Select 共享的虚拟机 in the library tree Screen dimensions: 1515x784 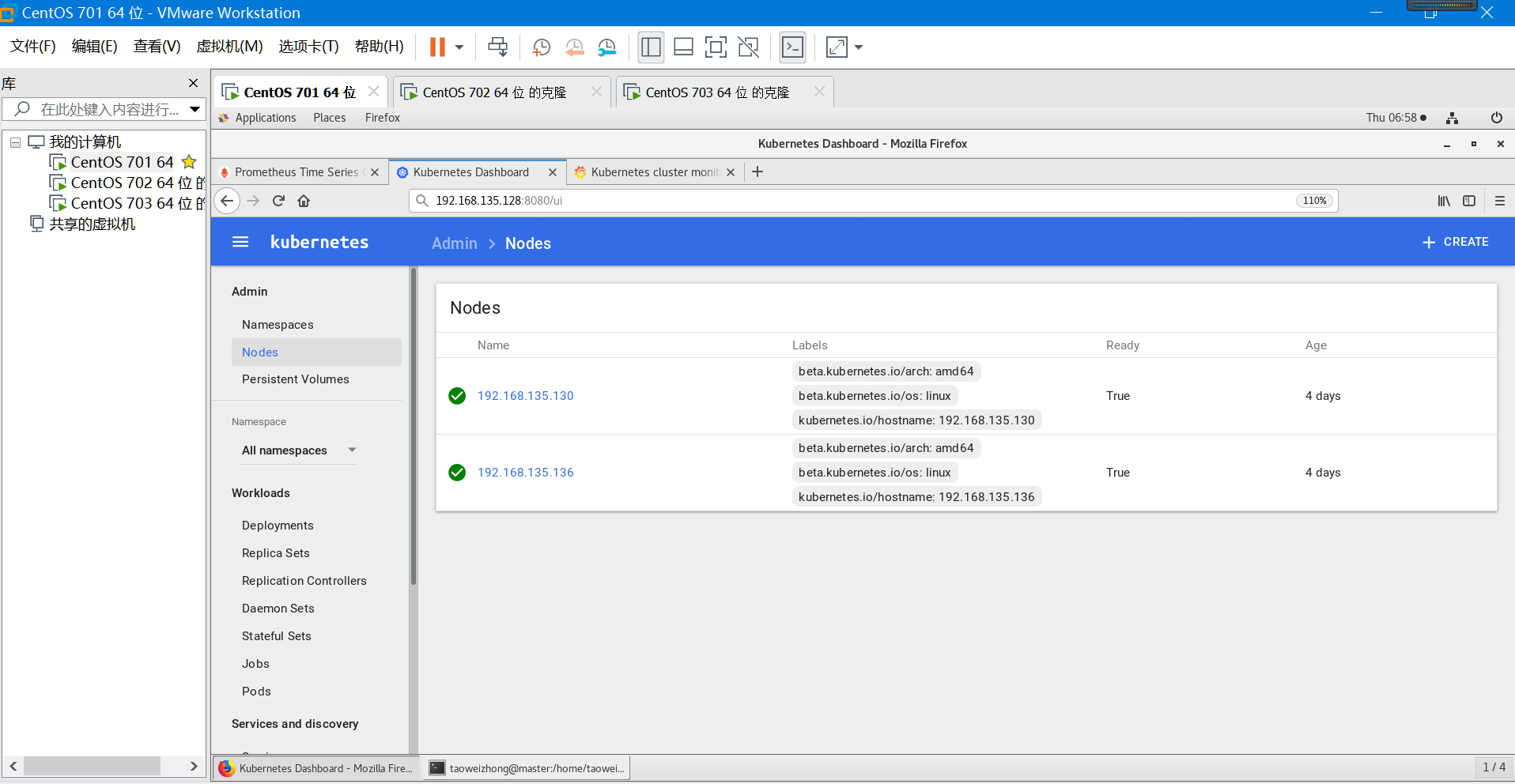click(x=83, y=224)
